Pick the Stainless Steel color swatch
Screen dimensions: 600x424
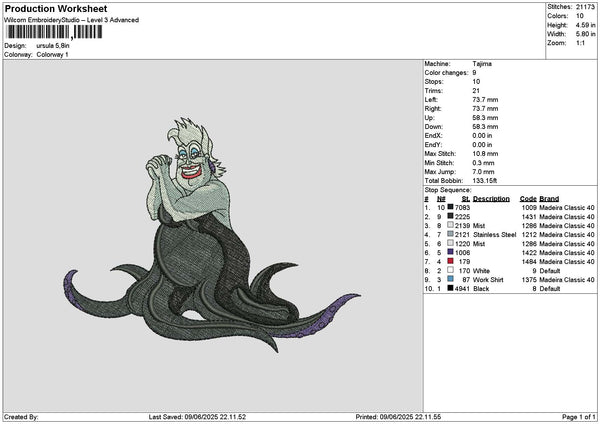click(x=450, y=234)
